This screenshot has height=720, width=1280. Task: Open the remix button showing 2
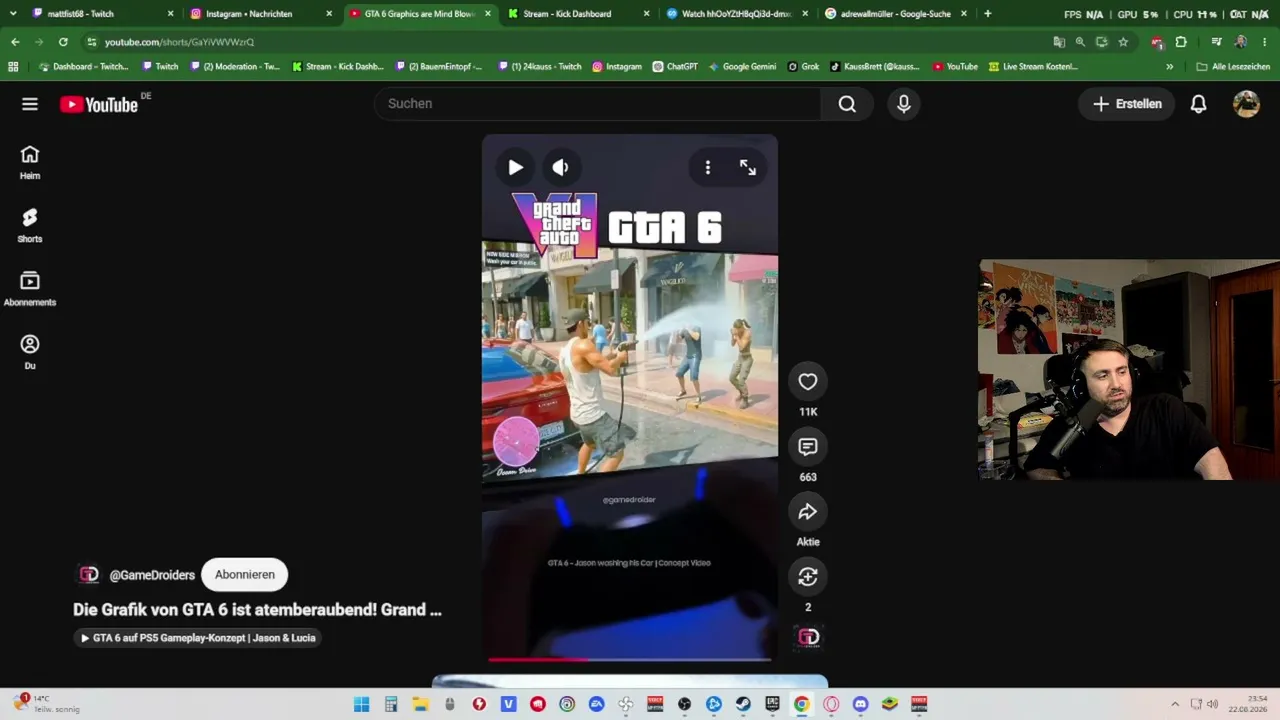[808, 576]
